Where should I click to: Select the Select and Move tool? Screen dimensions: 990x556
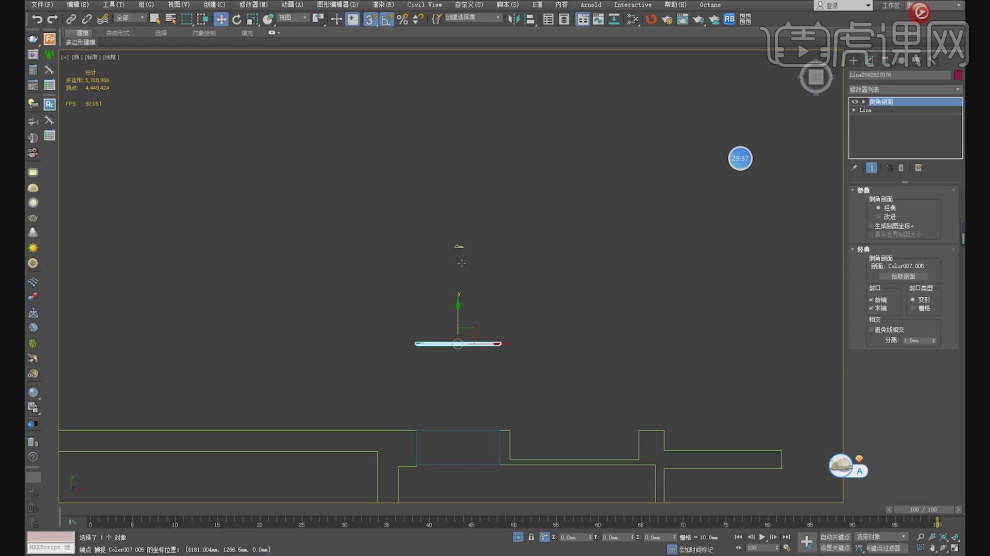point(221,19)
